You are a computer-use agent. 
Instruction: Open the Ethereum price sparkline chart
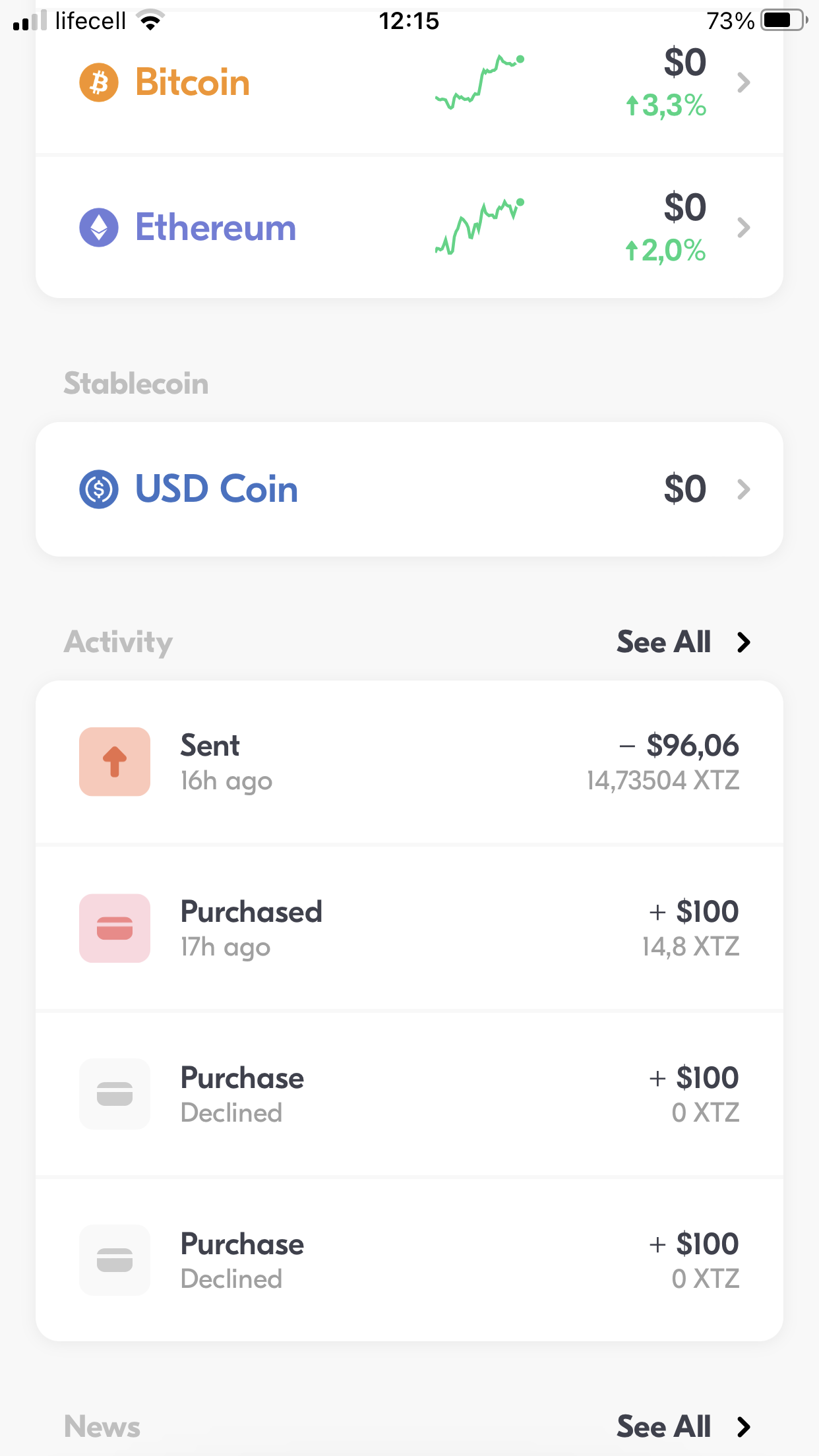(x=479, y=228)
